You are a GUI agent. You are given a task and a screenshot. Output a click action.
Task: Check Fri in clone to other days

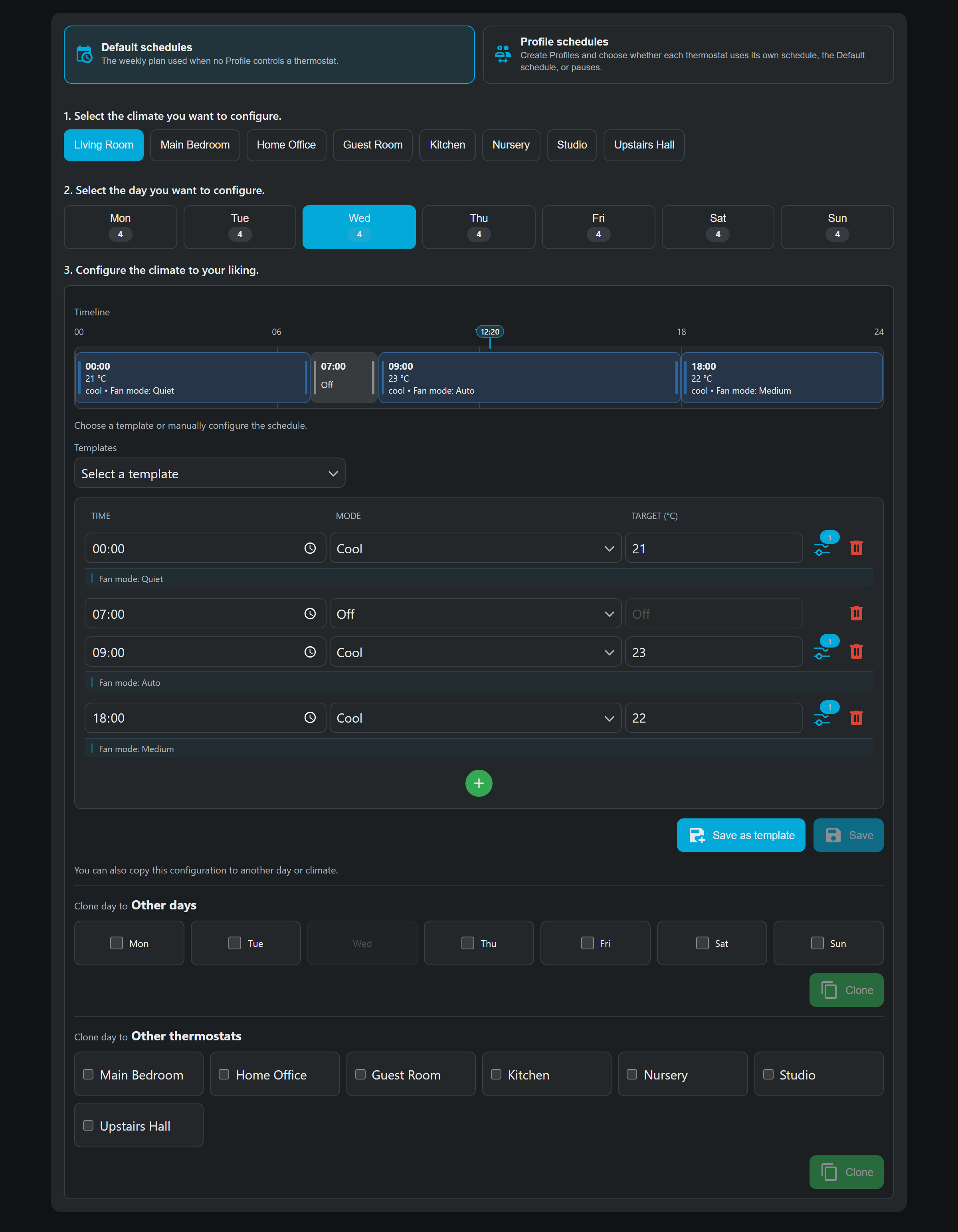click(588, 943)
